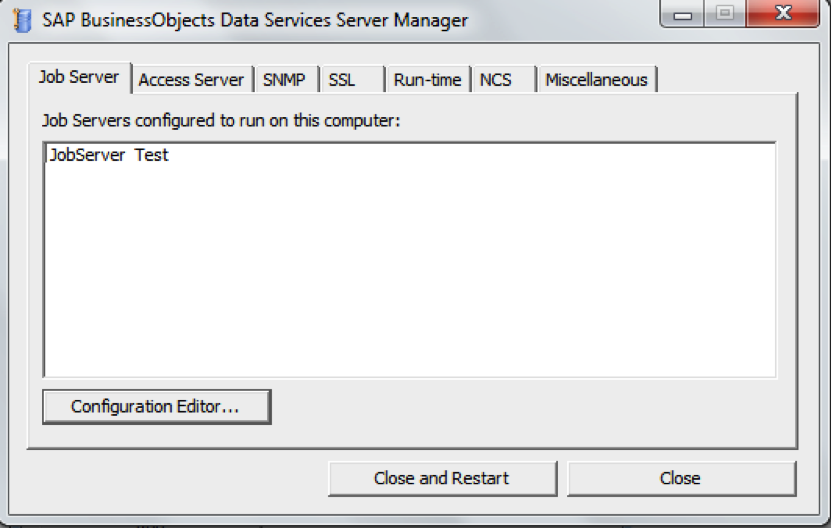The image size is (832, 529).
Task: Select JobServer_Test in the list
Action: point(109,155)
